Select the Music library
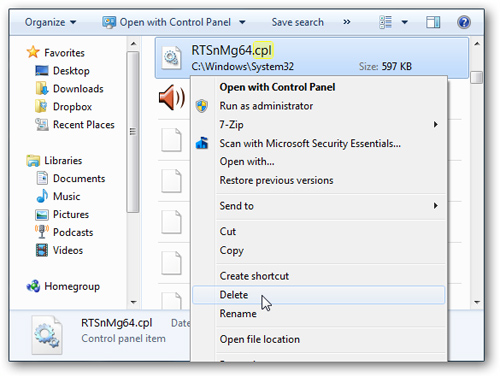Viewport: 500px width, 377px height. [66, 196]
